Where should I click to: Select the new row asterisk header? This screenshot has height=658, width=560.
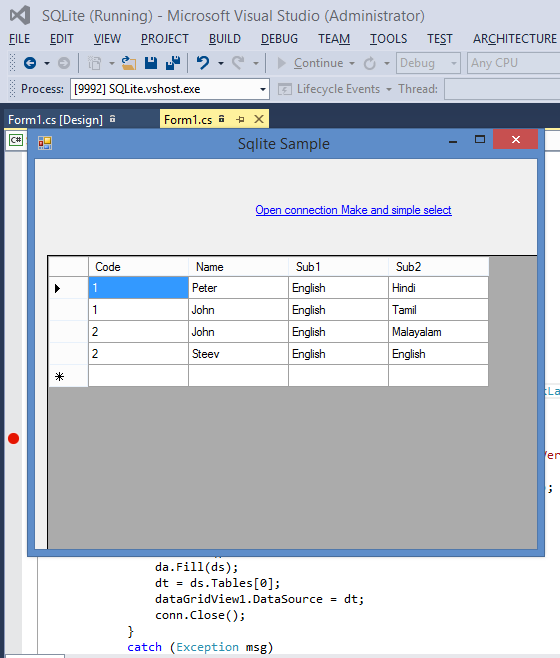[x=68, y=376]
